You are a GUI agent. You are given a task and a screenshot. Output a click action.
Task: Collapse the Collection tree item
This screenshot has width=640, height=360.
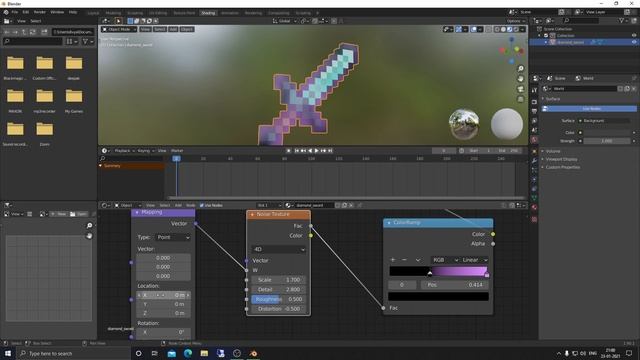pos(540,36)
